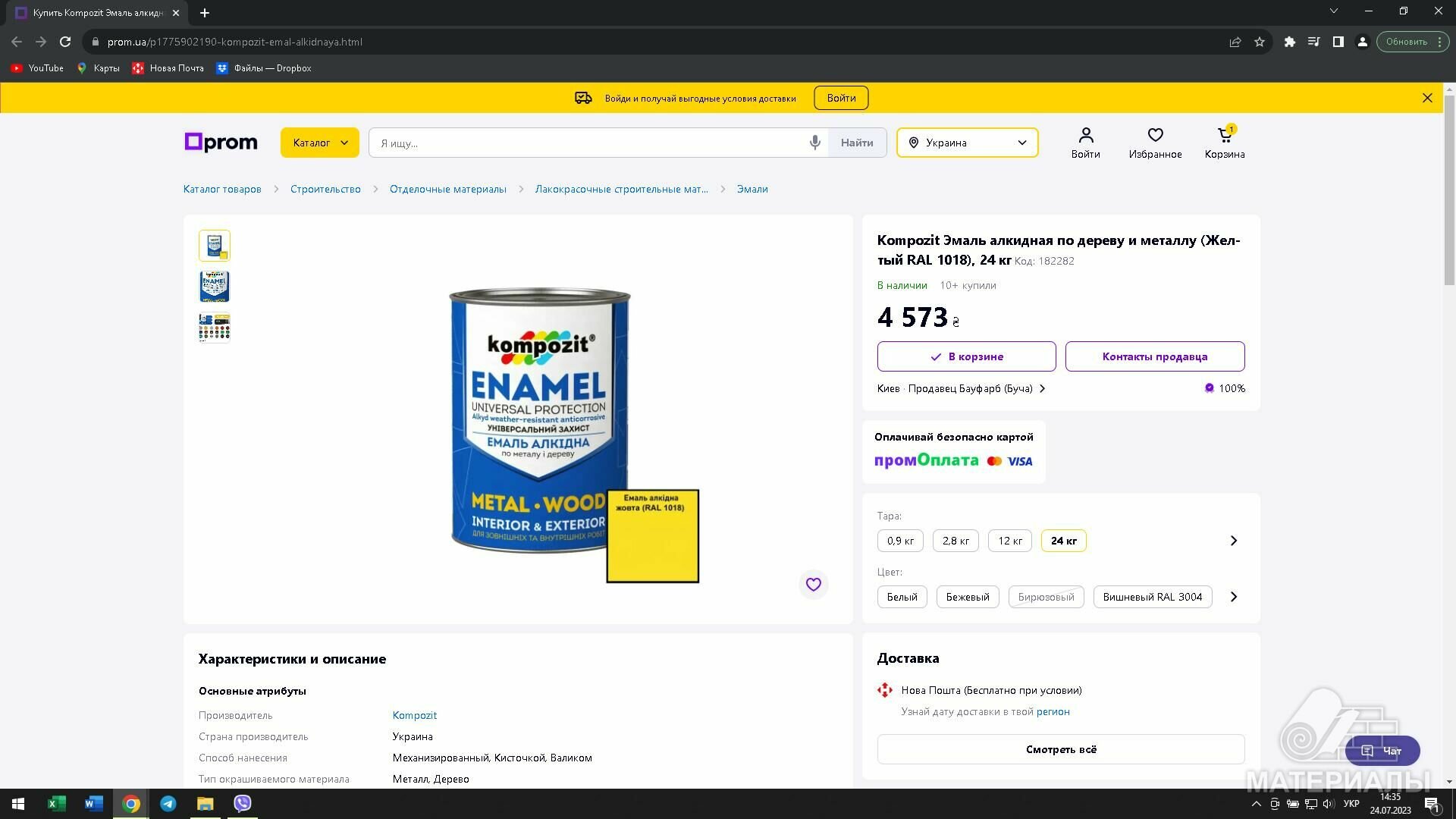
Task: Click the регион delivery link
Action: coord(1053,711)
